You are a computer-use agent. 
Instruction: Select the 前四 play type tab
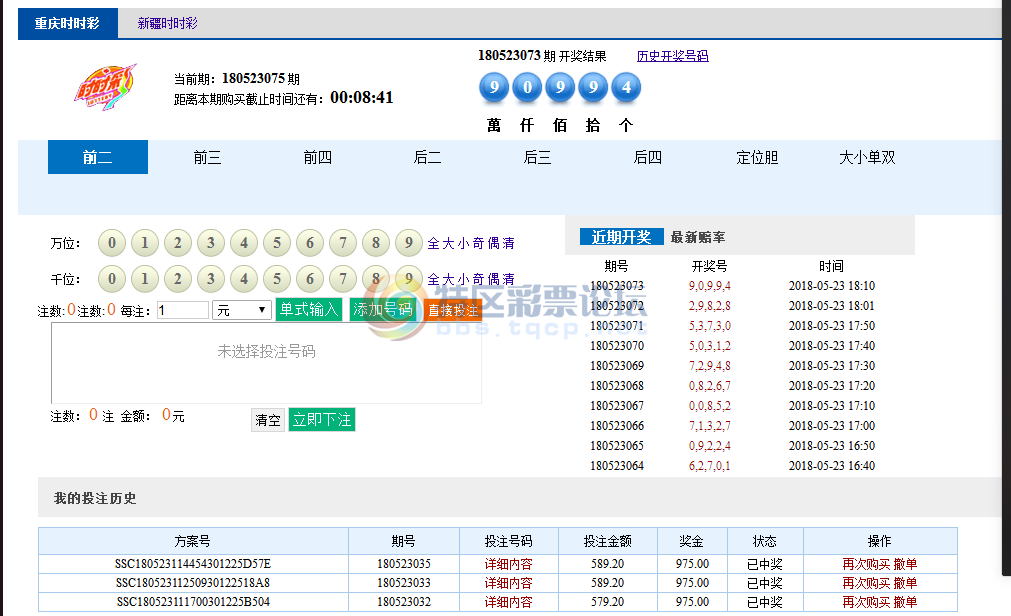point(318,157)
